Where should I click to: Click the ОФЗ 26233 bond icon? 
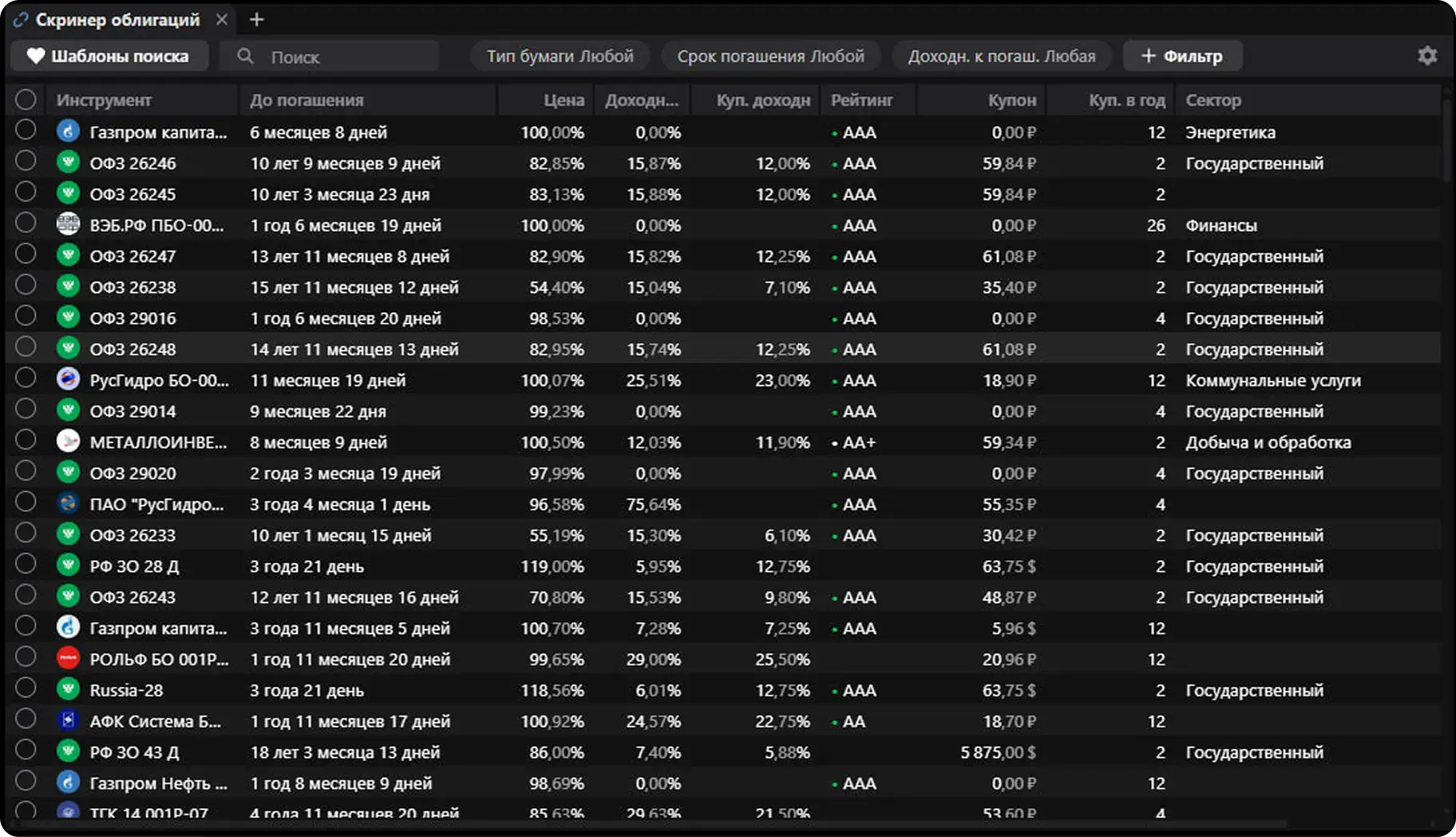(x=68, y=534)
